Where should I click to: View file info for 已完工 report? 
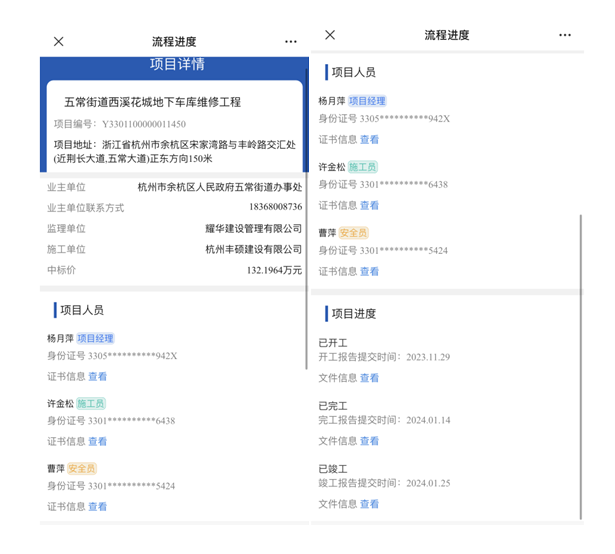(x=369, y=441)
